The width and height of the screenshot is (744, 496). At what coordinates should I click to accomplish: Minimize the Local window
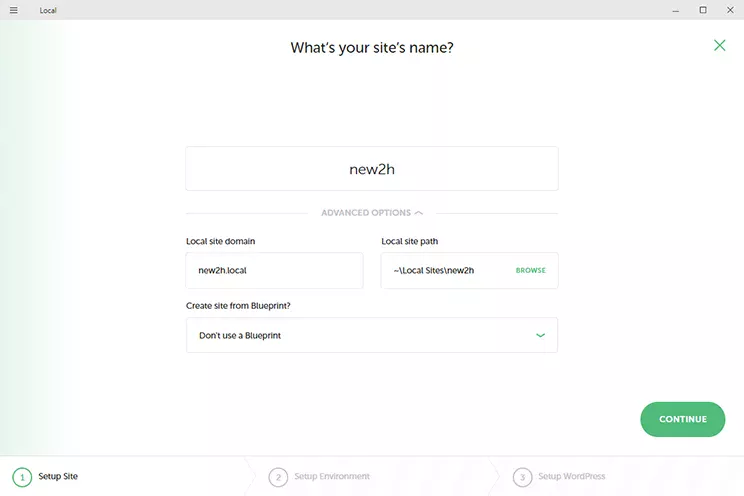[x=677, y=10]
